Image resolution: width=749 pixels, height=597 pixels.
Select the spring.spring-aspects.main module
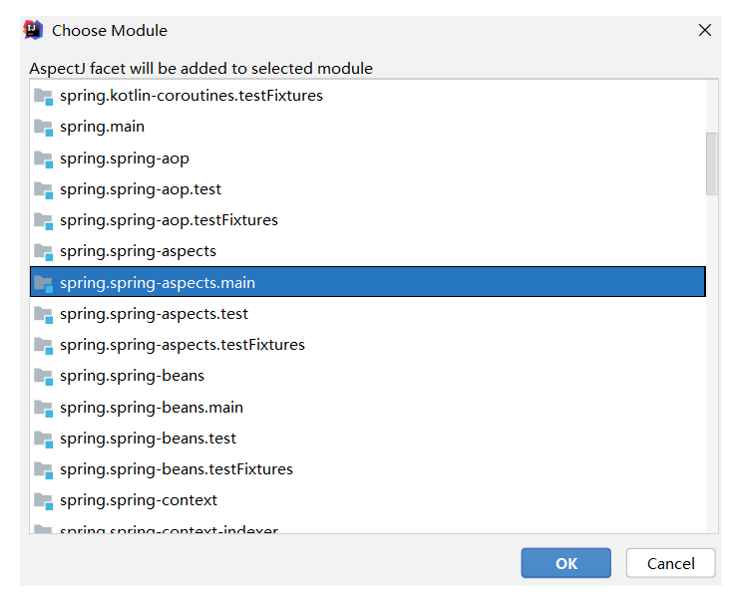(x=157, y=283)
